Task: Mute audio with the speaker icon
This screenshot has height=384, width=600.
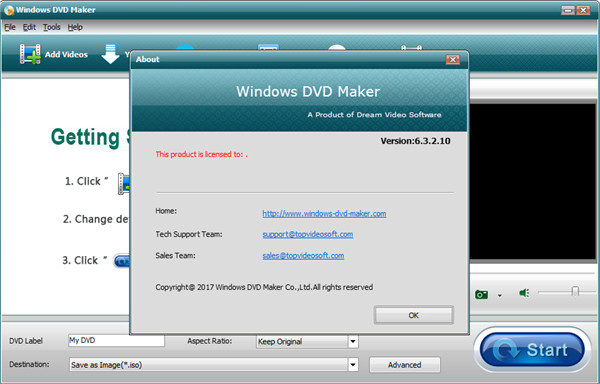Action: (524, 293)
